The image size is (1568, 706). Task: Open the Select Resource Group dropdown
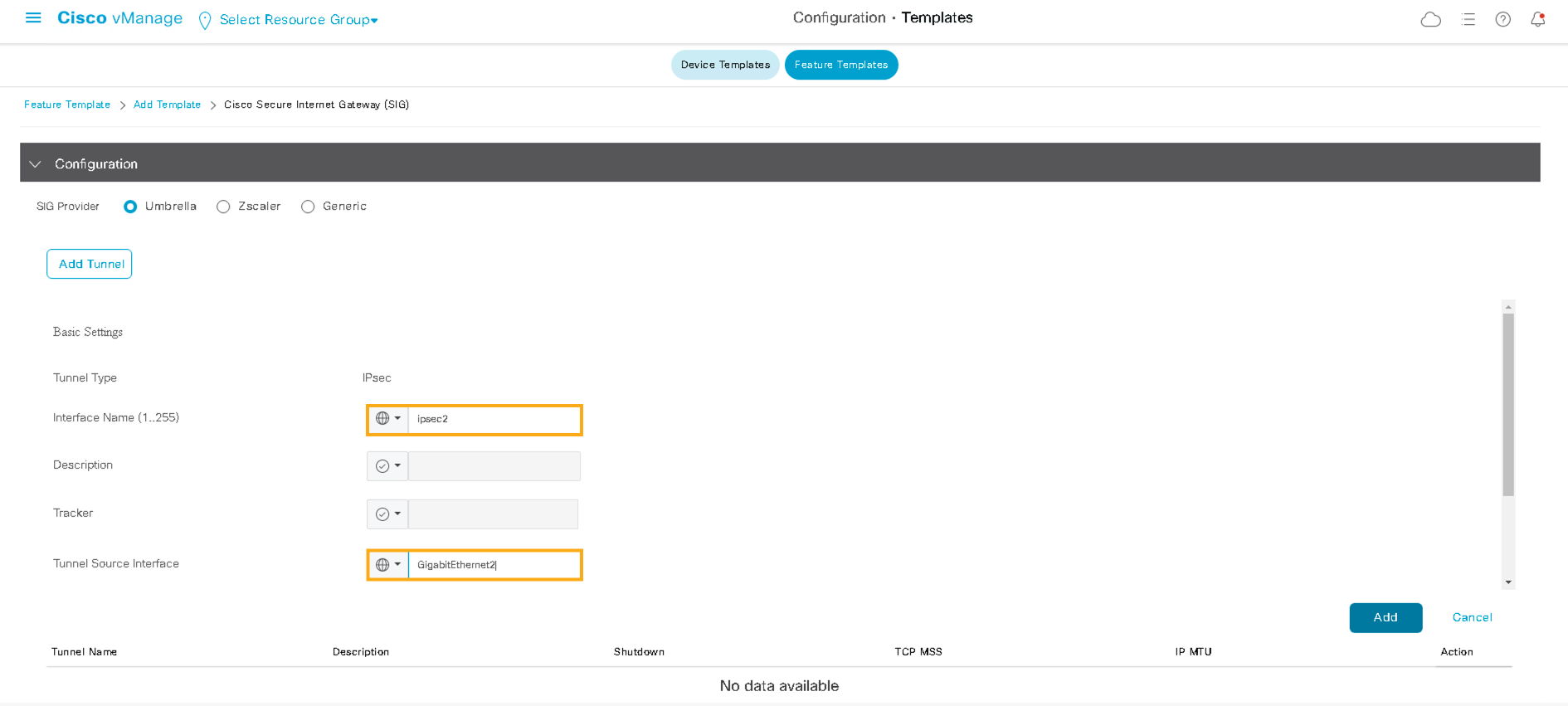click(299, 20)
